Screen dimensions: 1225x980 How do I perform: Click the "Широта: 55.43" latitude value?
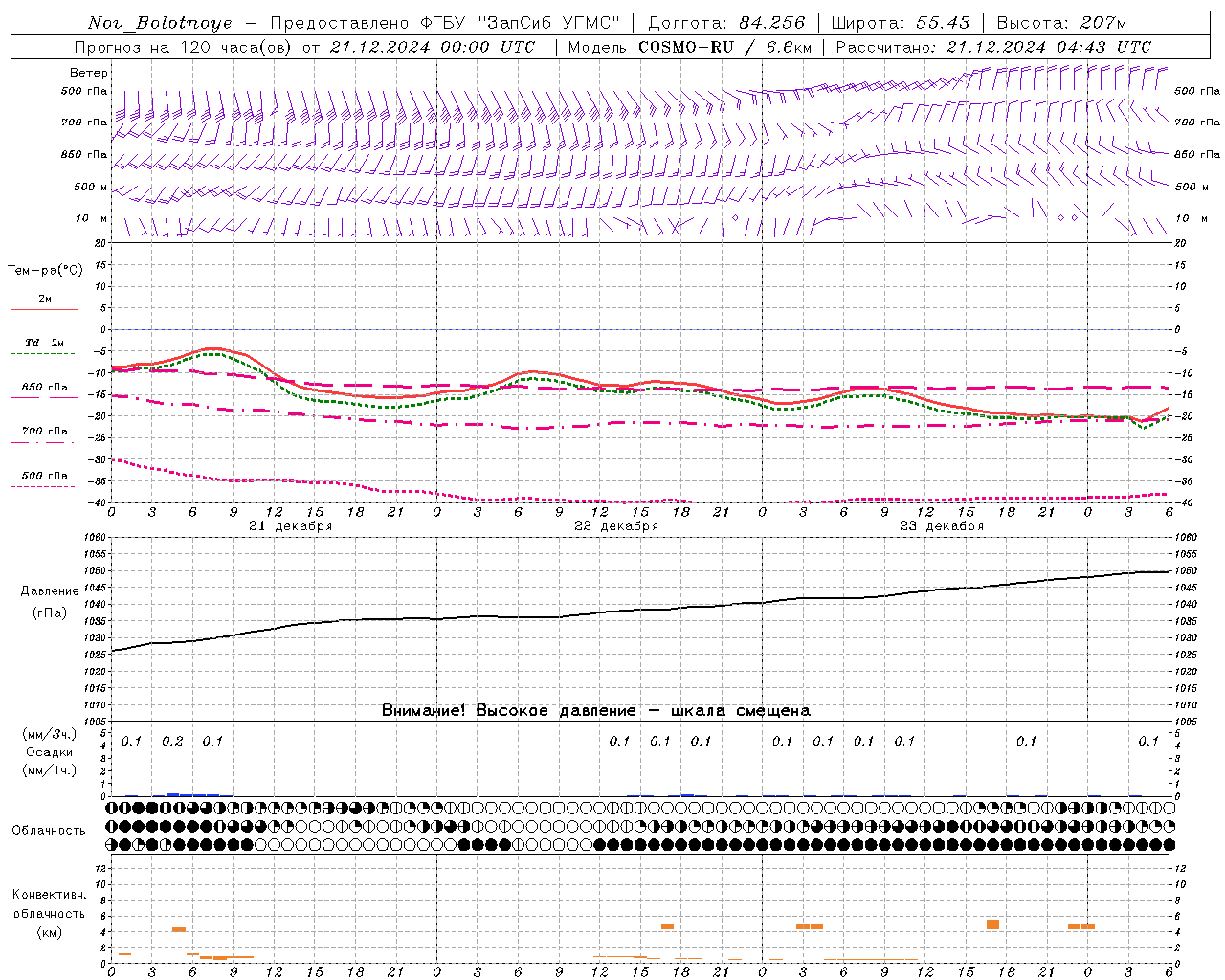coord(901,23)
